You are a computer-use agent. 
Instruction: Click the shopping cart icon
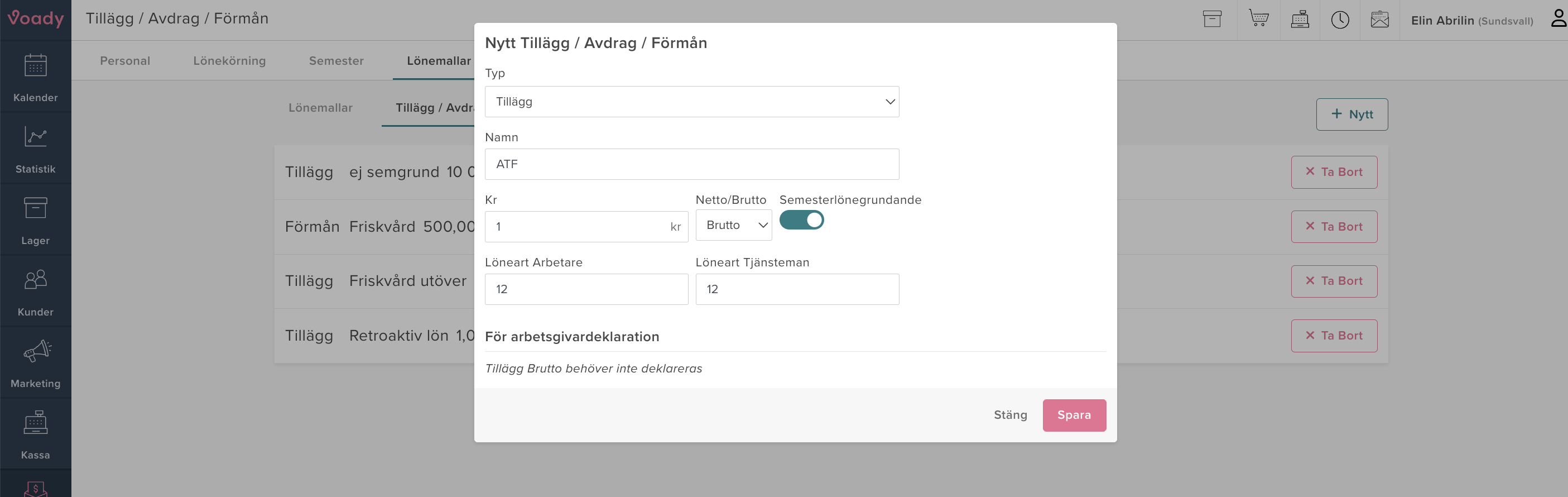coord(1258,20)
